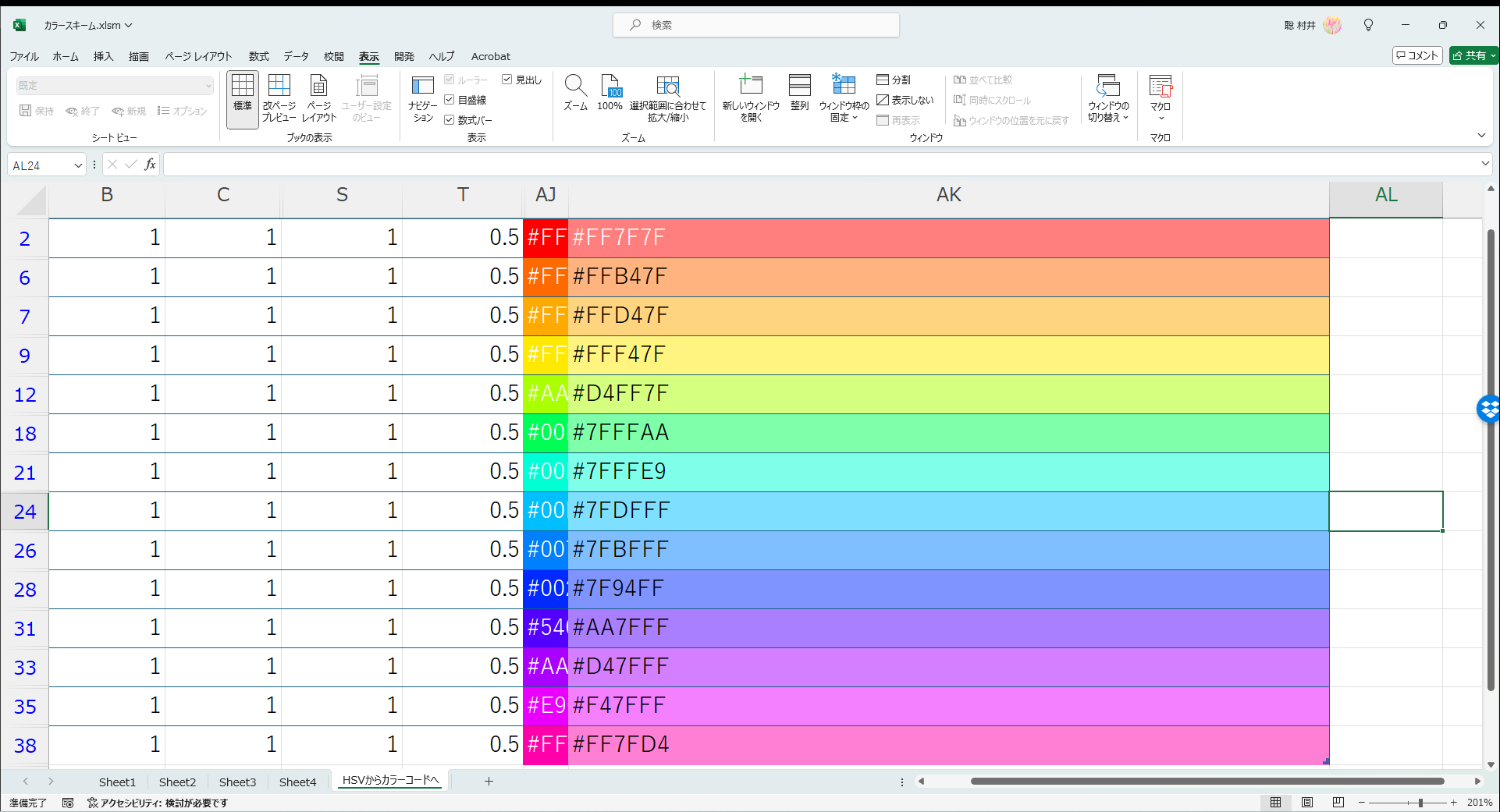Switch to Page Layout (ページレイアウト) view
The width and height of the screenshot is (1500, 812).
point(319,98)
